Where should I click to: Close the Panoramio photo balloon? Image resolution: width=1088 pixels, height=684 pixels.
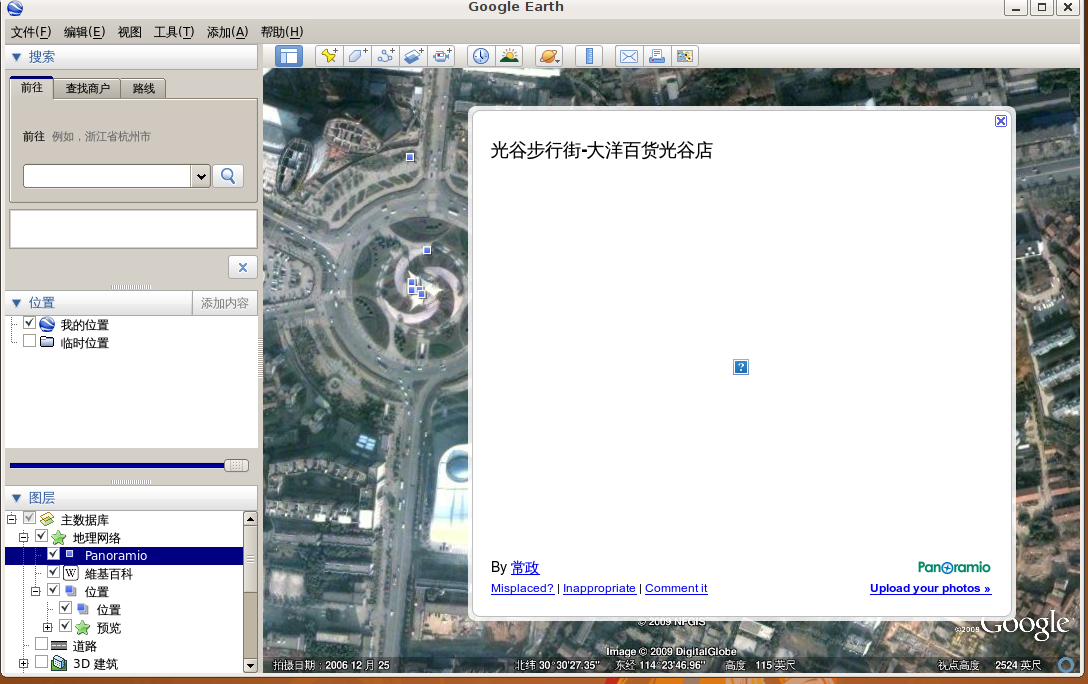pyautogui.click(x=1001, y=121)
